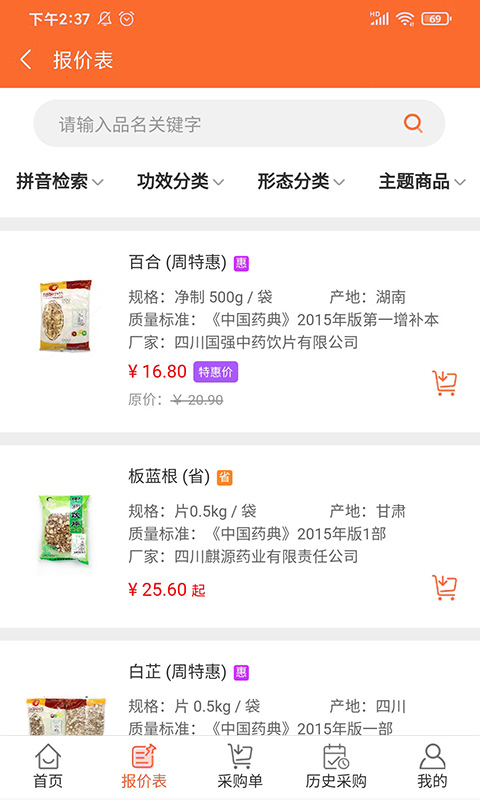Tap the back arrow icon
Viewport: 480px width, 800px height.
26,60
